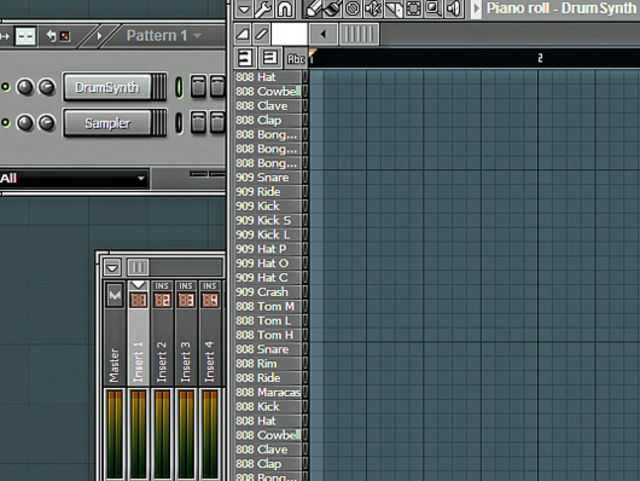640x481 pixels.
Task: Click the 808 Rim key row
Action: click(x=268, y=363)
